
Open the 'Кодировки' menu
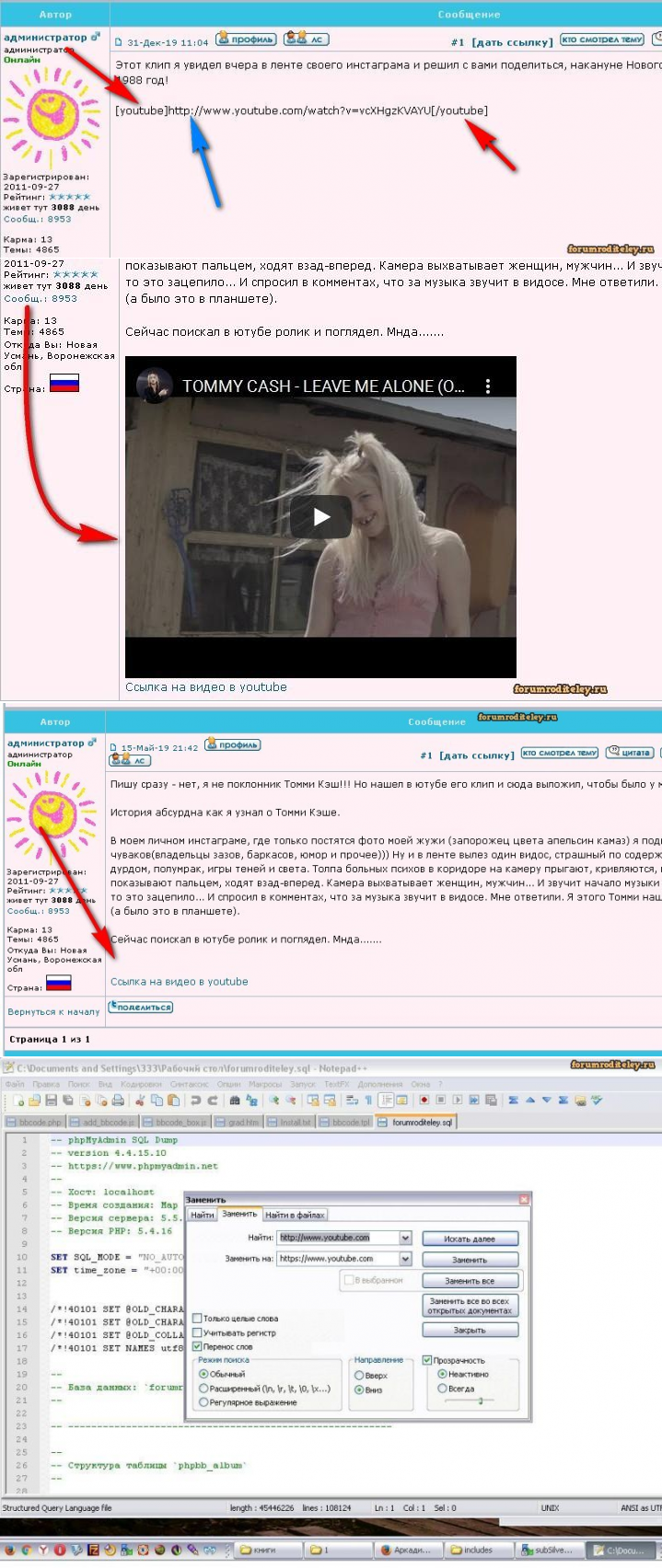(x=141, y=1084)
